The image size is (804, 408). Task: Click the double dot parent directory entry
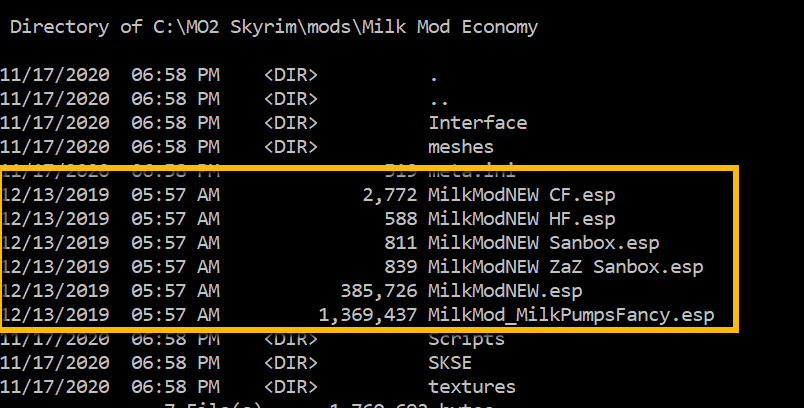click(439, 101)
